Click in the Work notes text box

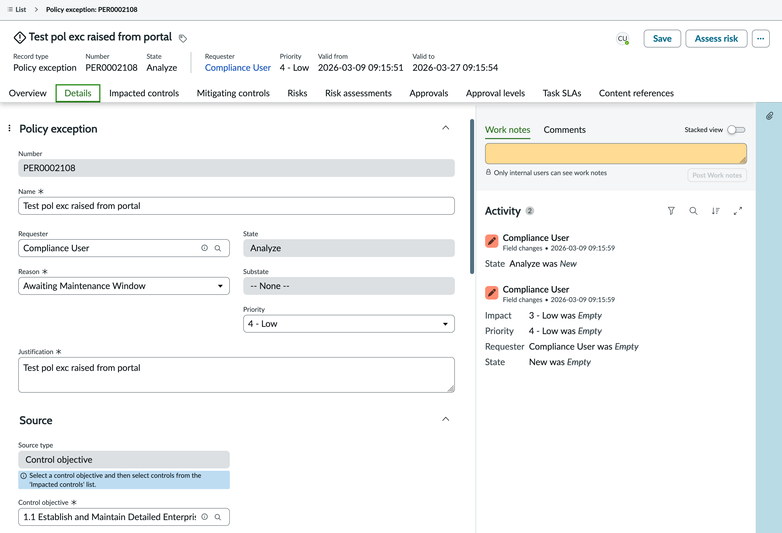[x=615, y=153]
